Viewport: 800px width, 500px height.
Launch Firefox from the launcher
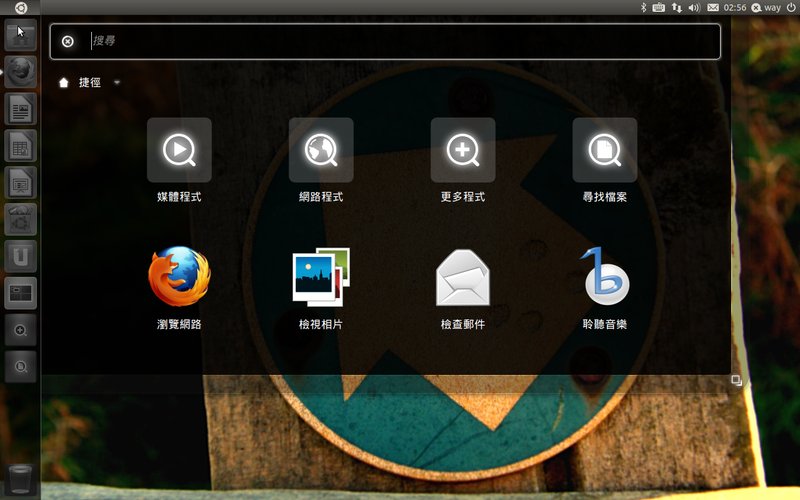(x=20, y=71)
